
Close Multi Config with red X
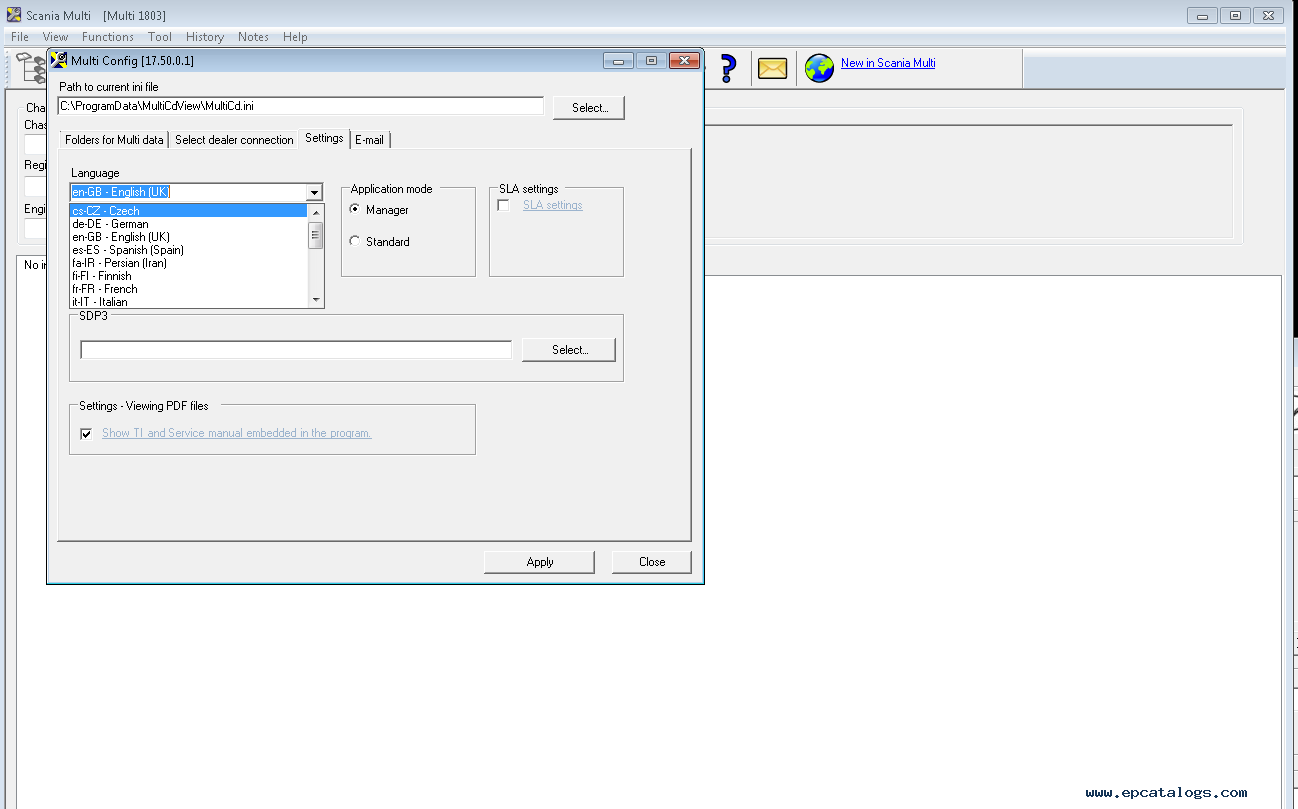[684, 60]
